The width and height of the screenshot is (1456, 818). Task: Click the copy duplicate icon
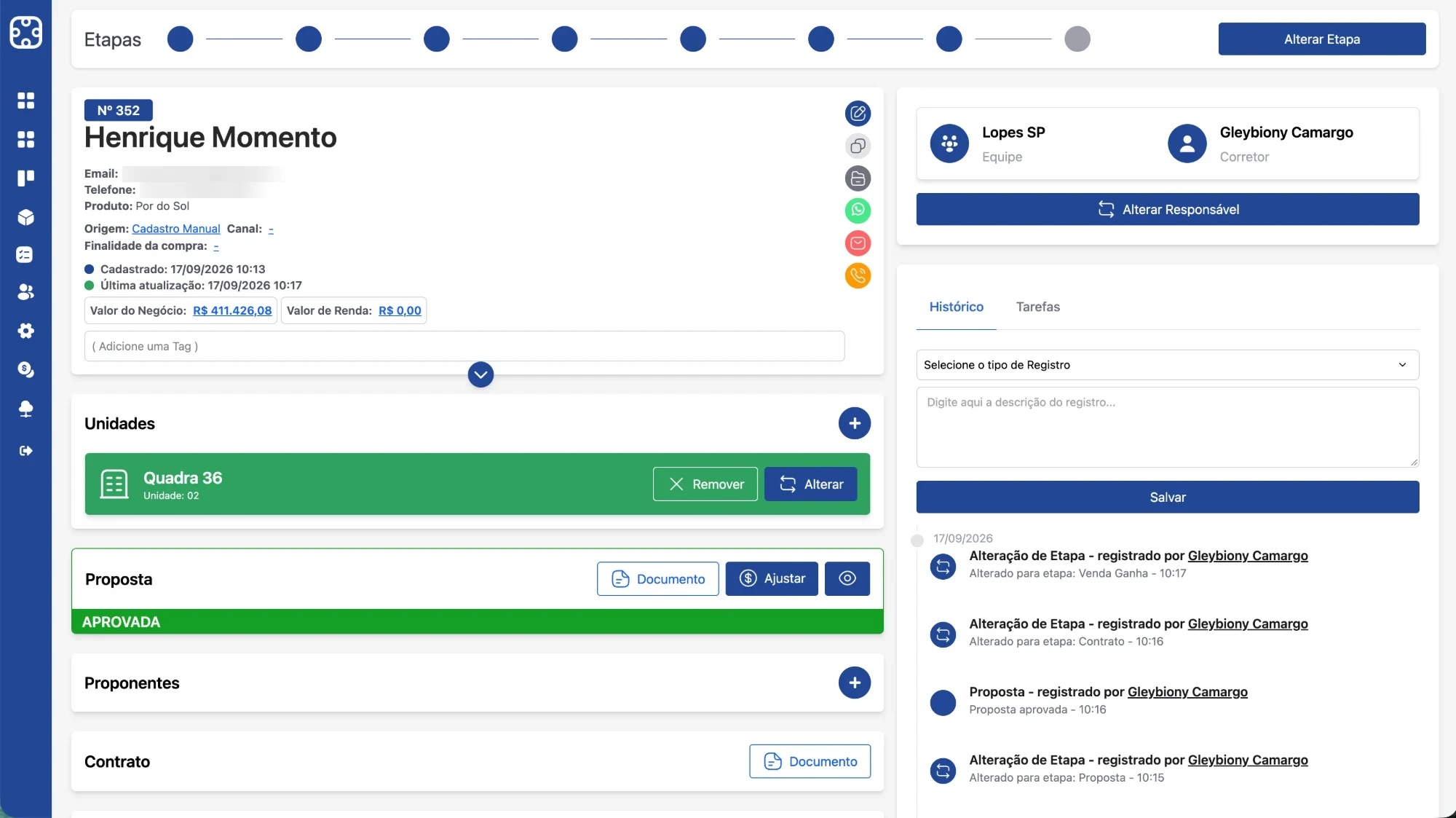858,146
